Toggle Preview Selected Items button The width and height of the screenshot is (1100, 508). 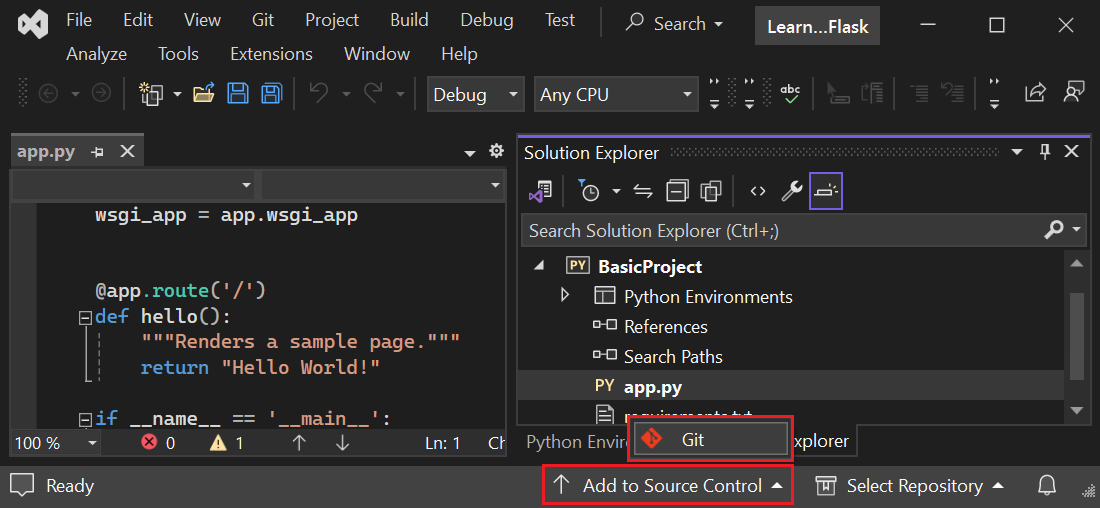826,191
